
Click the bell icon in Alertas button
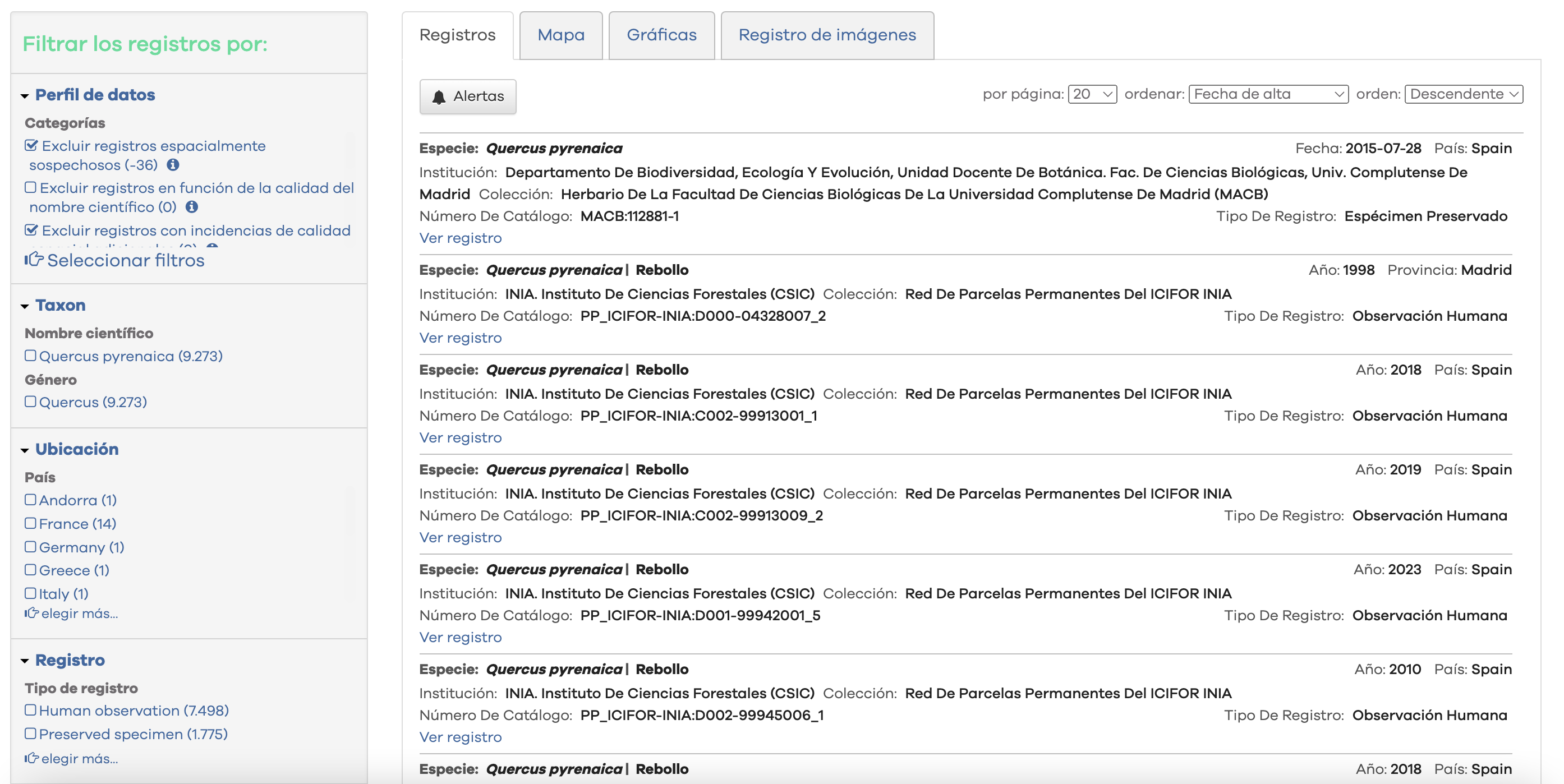438,97
